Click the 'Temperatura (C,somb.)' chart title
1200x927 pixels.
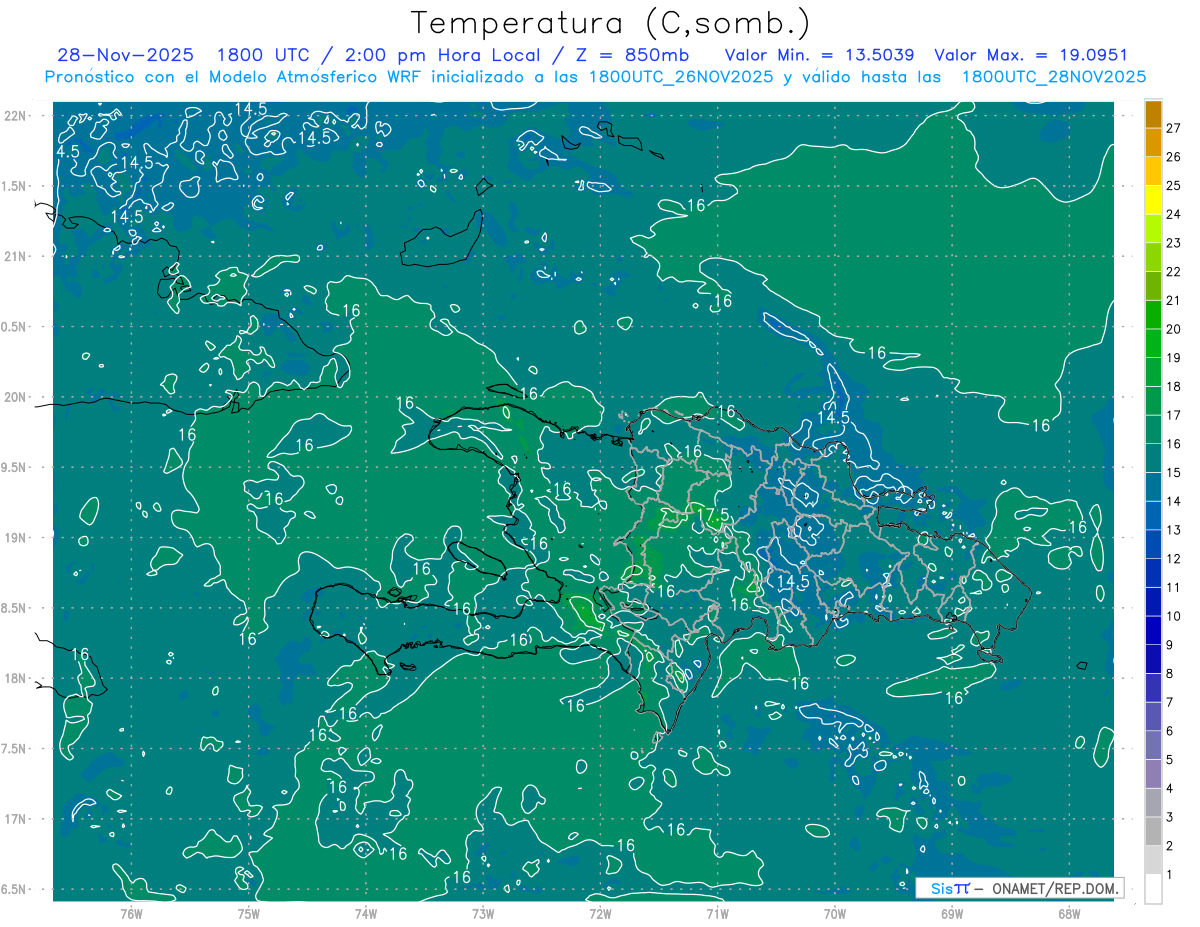(611, 23)
